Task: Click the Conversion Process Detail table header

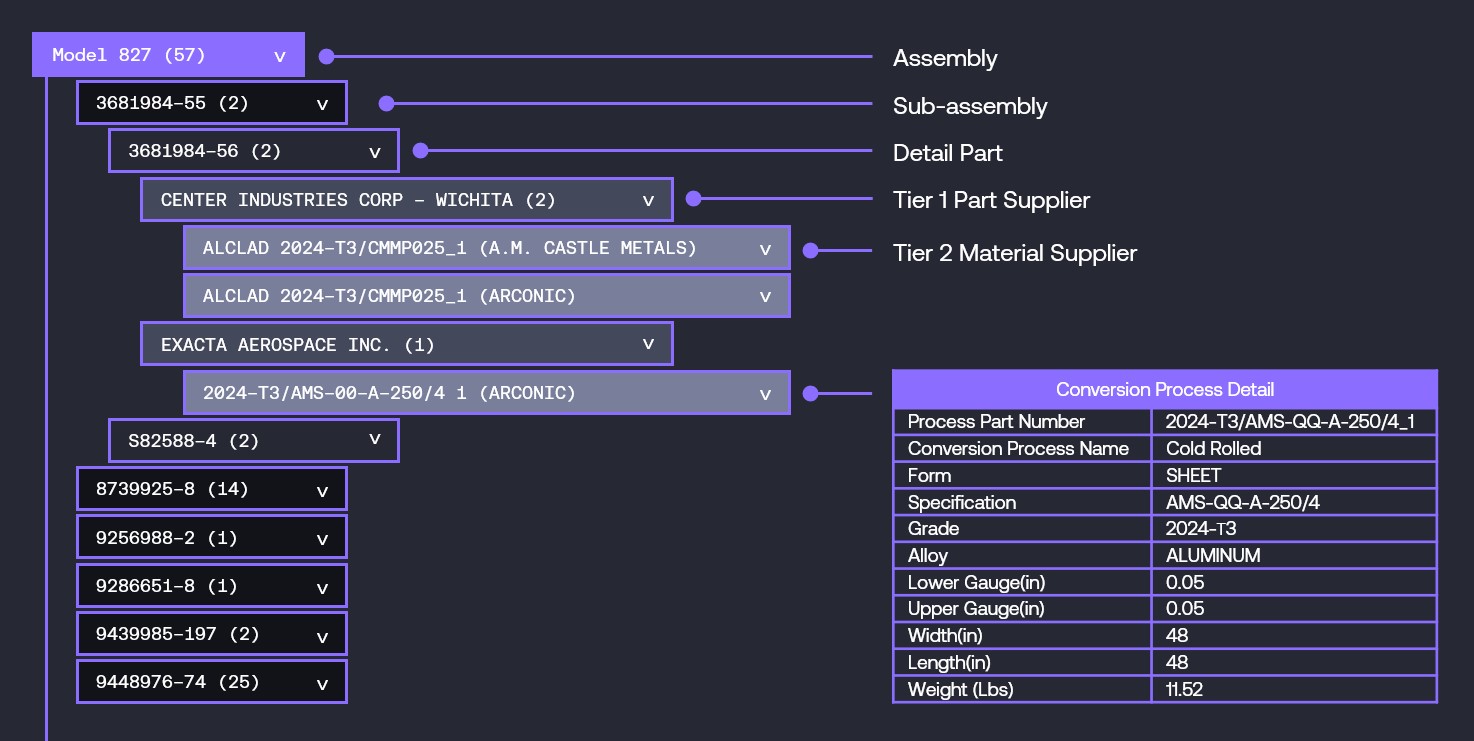Action: (1165, 389)
